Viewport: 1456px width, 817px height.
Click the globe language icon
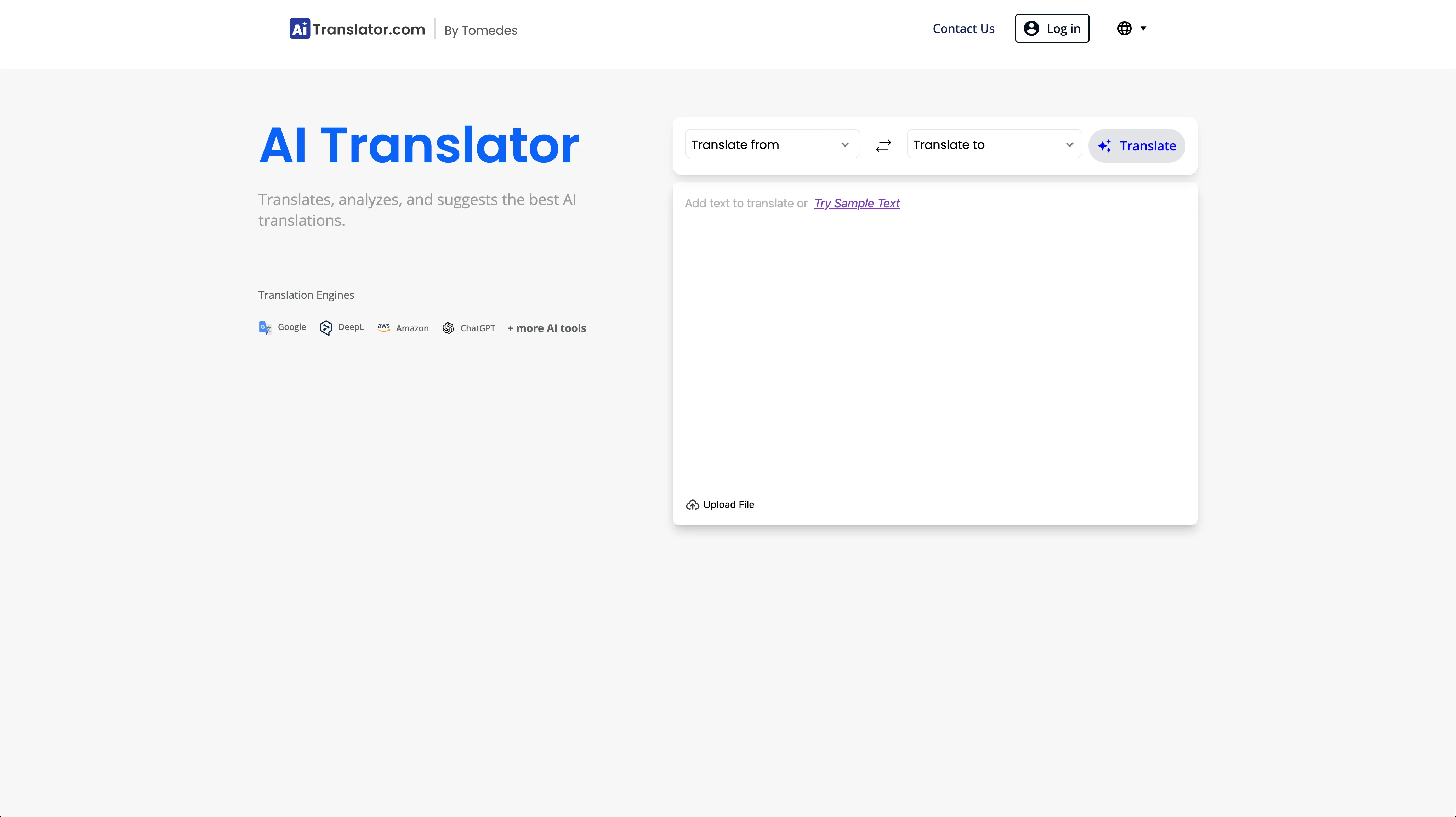coord(1124,28)
